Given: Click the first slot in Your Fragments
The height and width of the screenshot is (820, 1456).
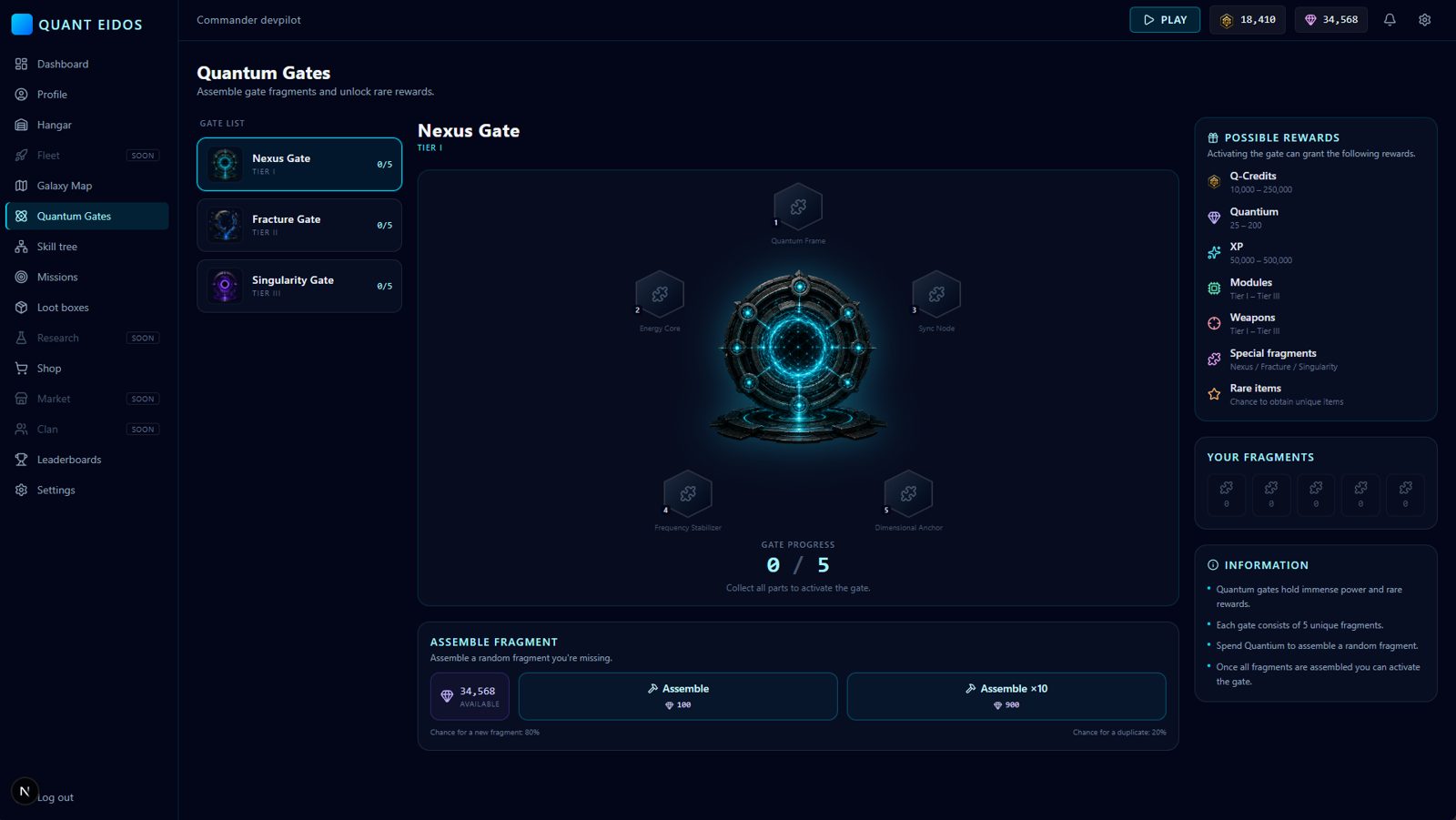Looking at the screenshot, I should tap(1227, 494).
